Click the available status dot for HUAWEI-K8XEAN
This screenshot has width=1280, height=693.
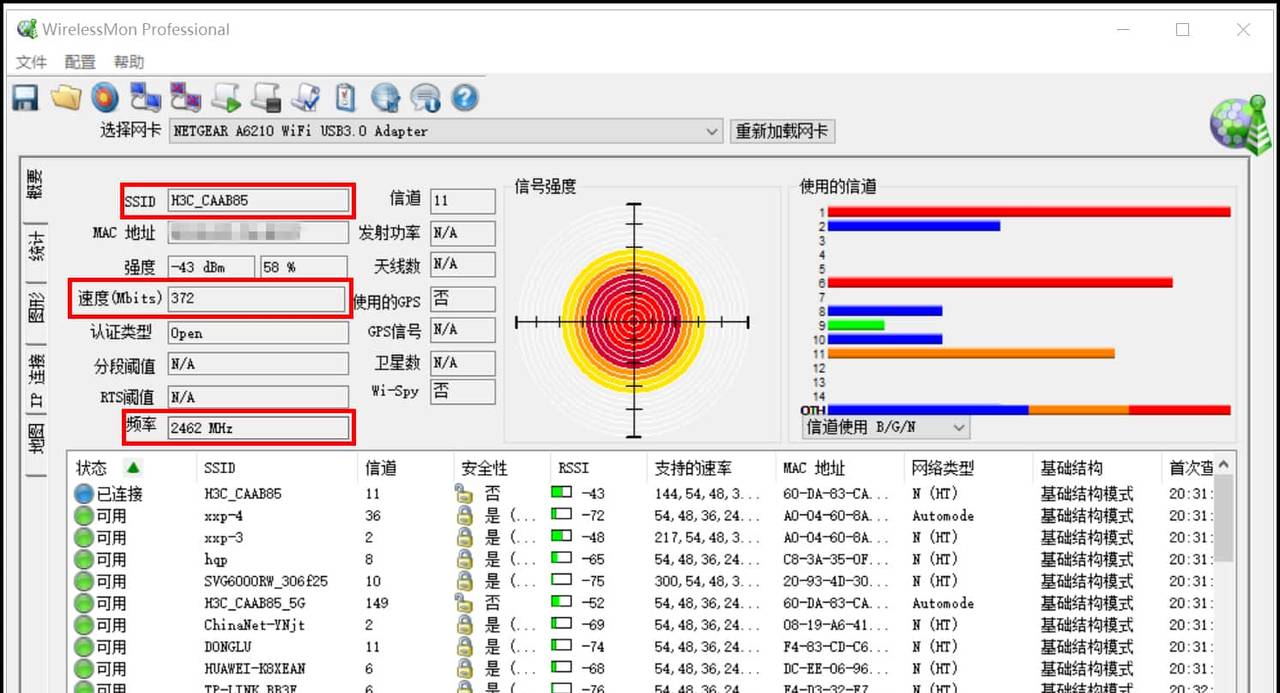tap(83, 669)
